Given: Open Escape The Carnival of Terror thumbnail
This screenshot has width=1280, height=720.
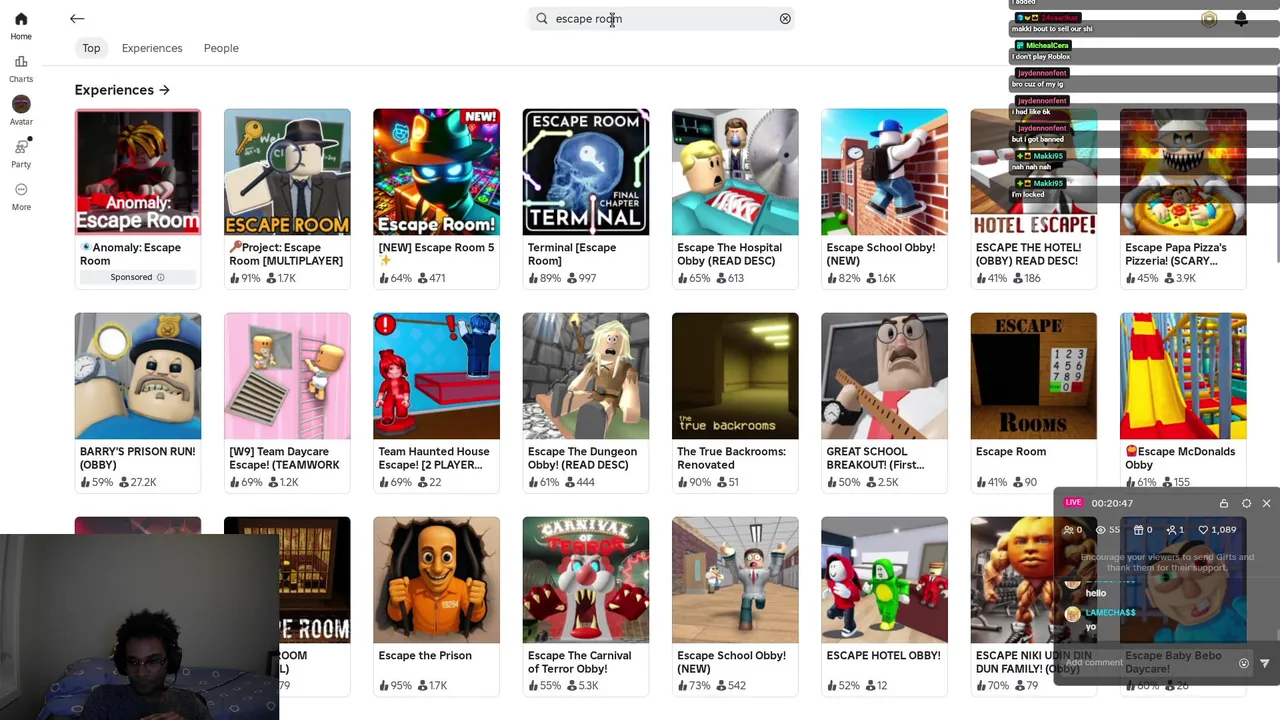Looking at the screenshot, I should pos(586,580).
